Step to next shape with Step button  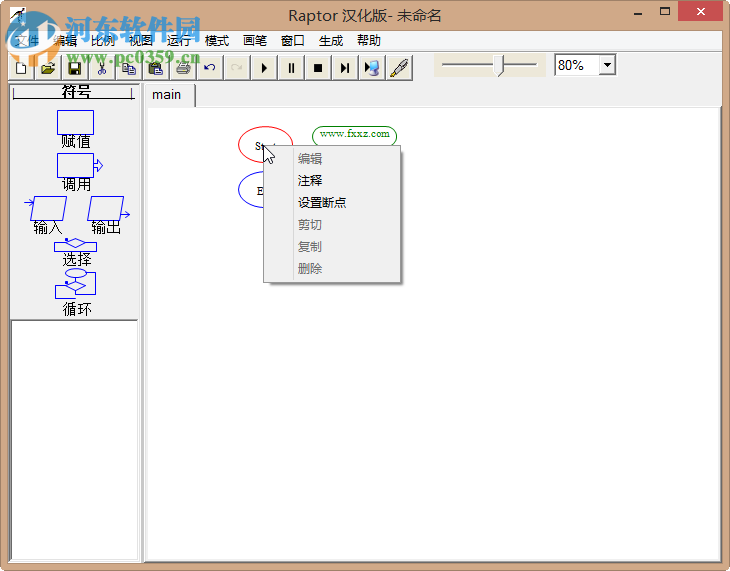pos(345,68)
